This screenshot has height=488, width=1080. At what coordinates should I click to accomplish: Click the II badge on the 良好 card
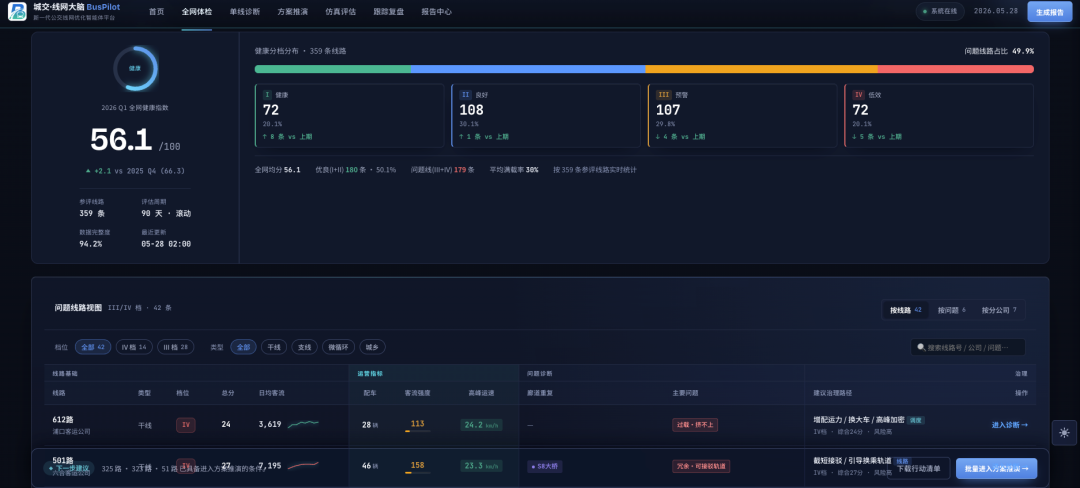(x=466, y=95)
